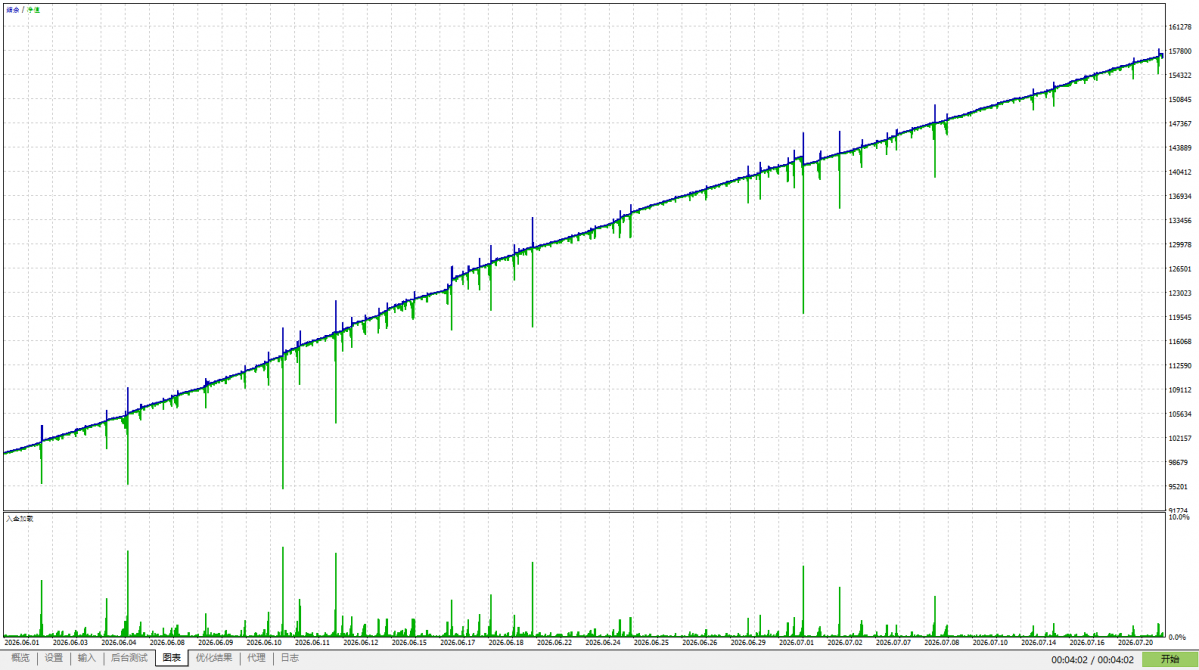Image resolution: width=1199 pixels, height=670 pixels.
Task: Open the 优化结果 tab
Action: [213, 658]
